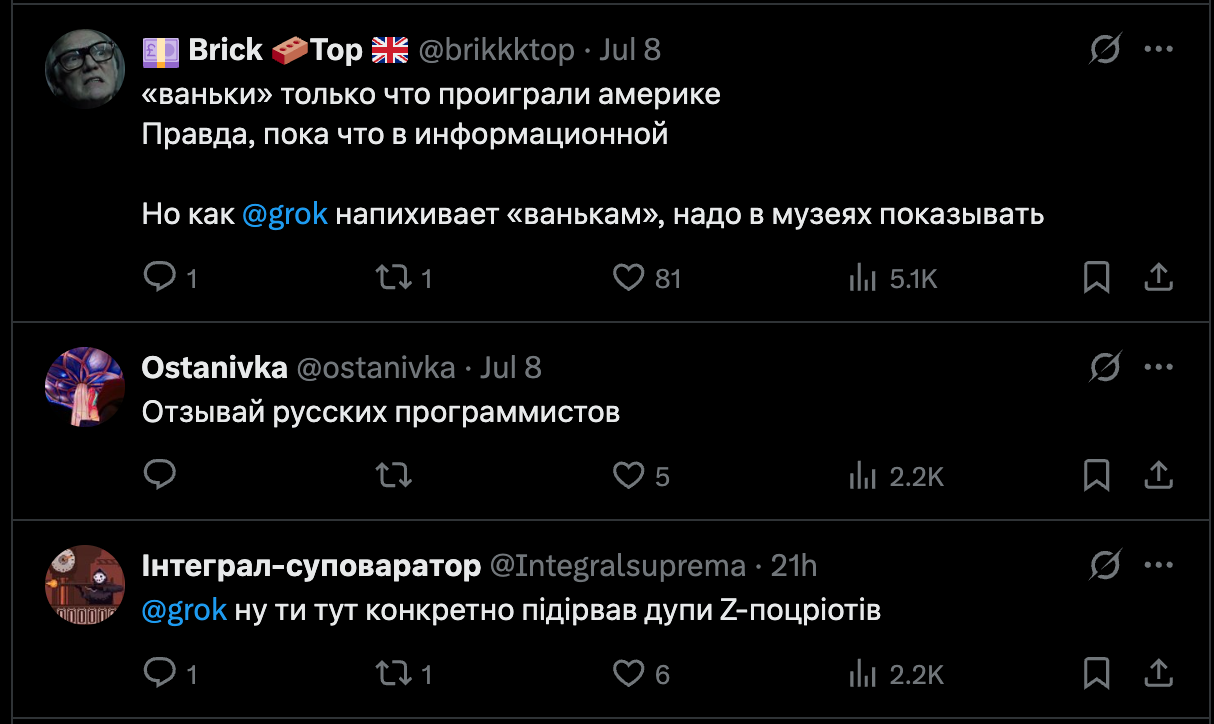Share Brick Top's tweet
1214x724 pixels.
pyautogui.click(x=1158, y=277)
